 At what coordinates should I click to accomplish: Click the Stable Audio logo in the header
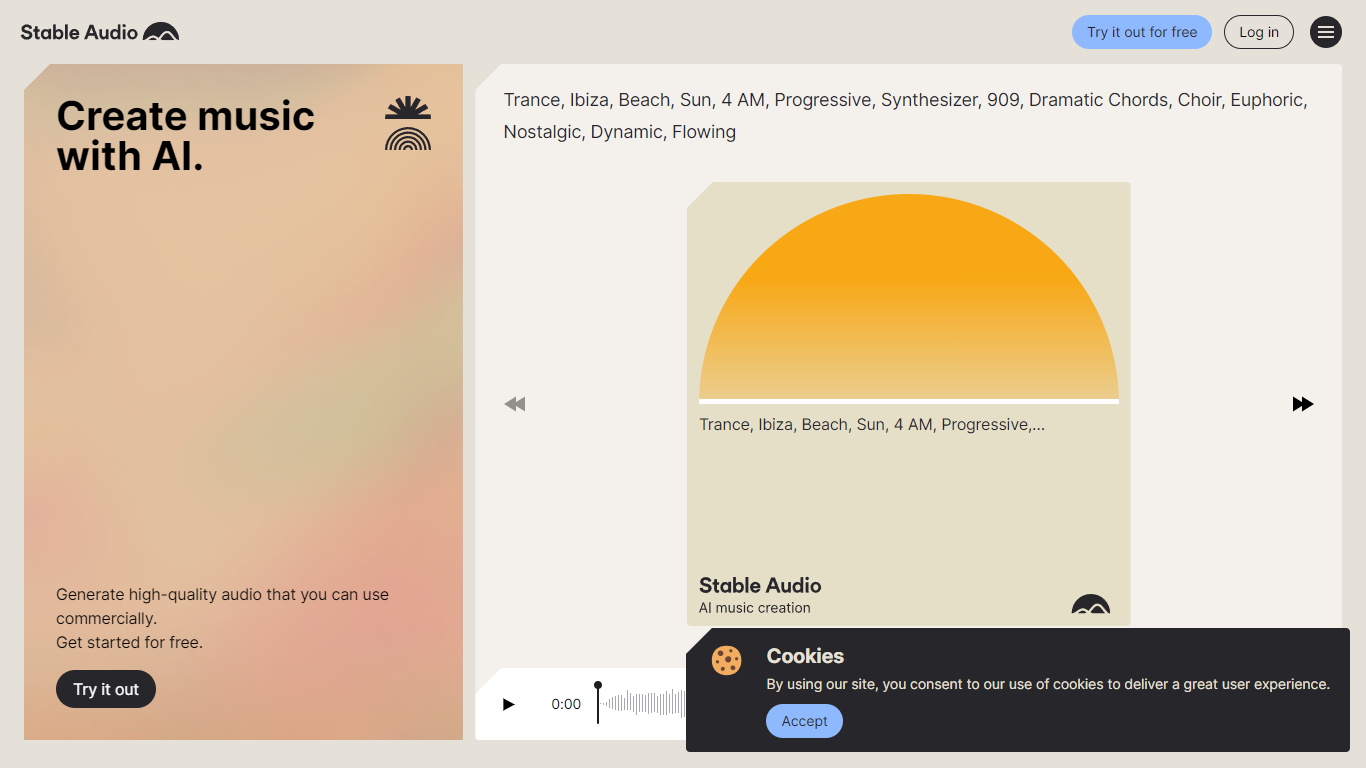click(x=100, y=32)
